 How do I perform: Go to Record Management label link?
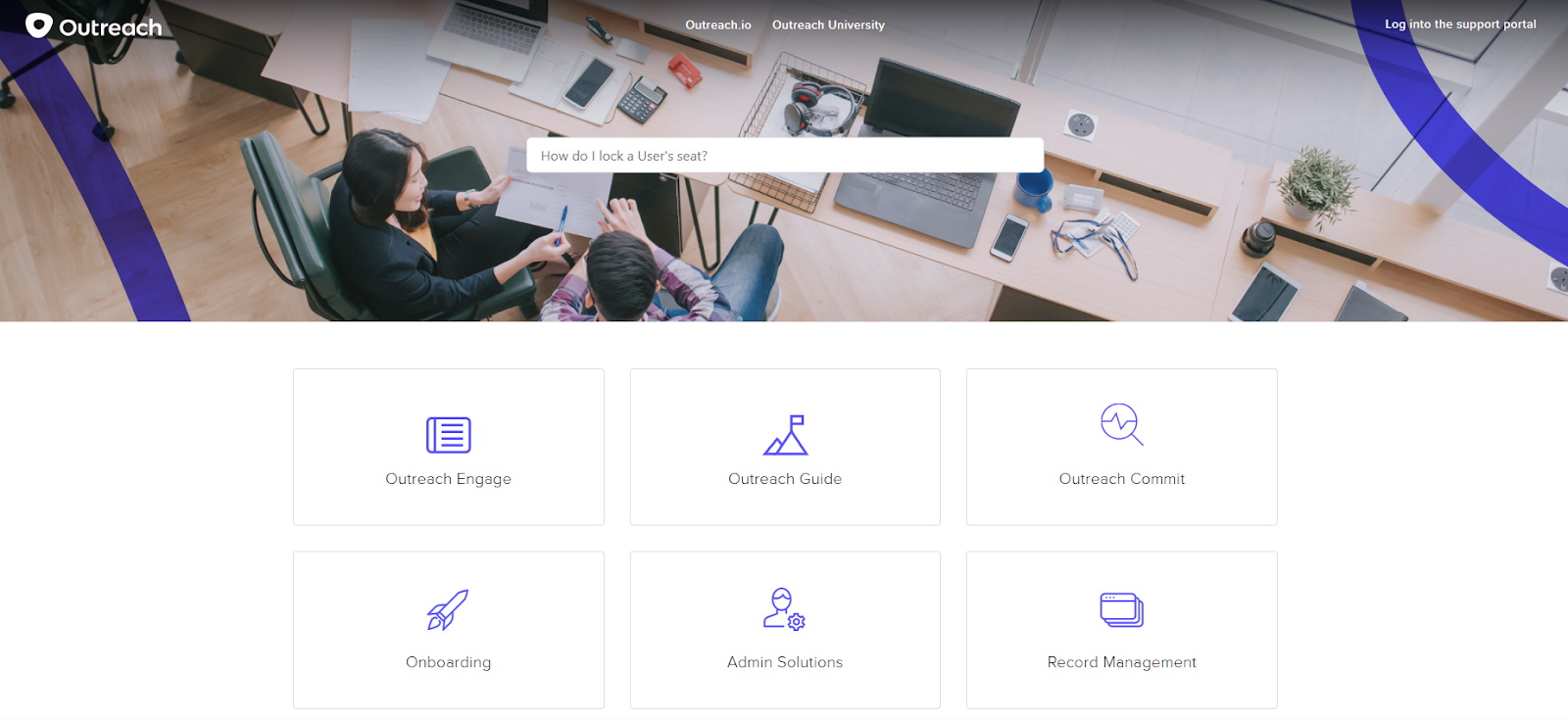coord(1122,662)
